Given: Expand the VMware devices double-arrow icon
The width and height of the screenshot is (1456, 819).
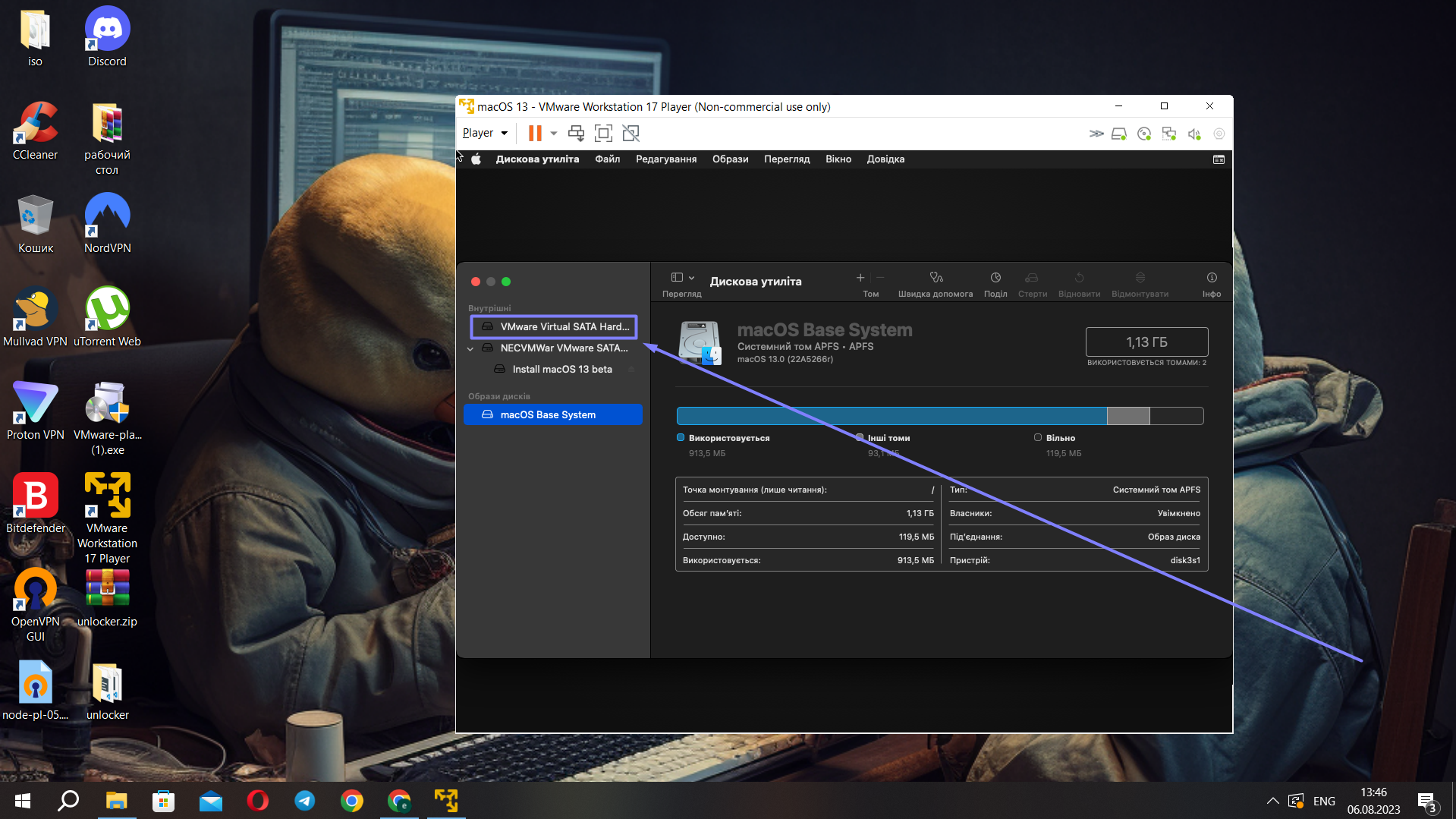Looking at the screenshot, I should 1096,134.
